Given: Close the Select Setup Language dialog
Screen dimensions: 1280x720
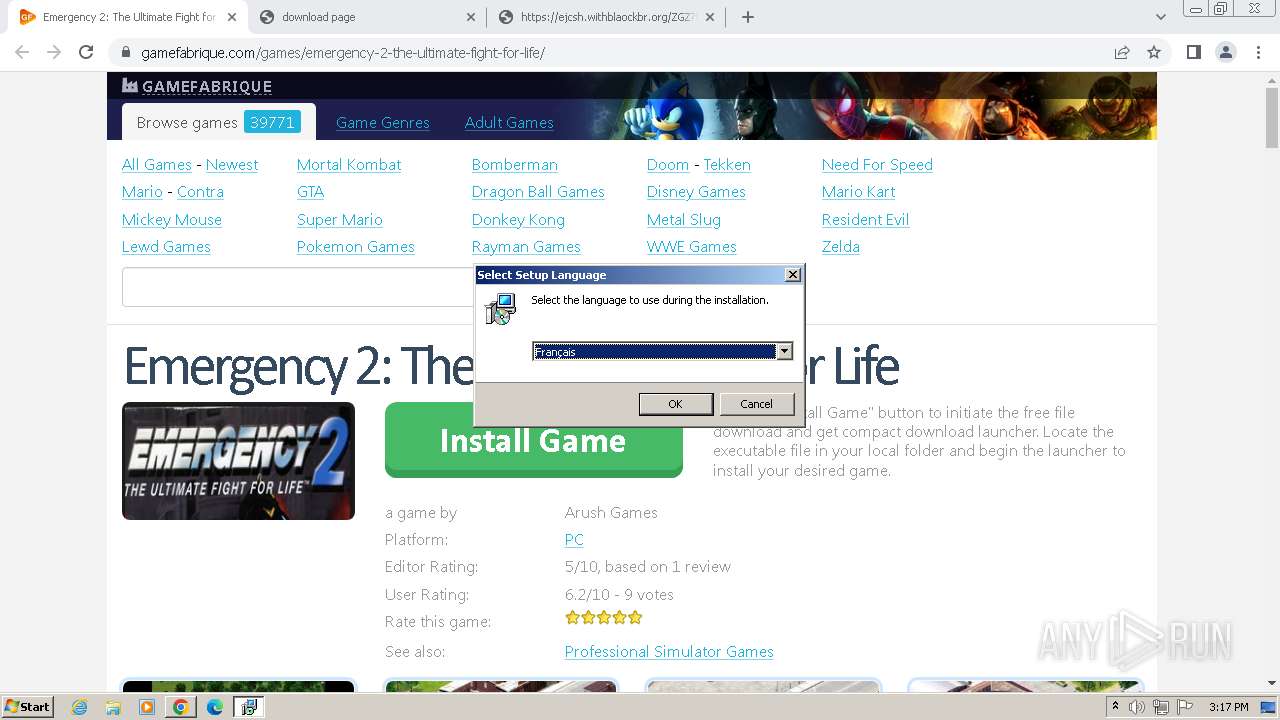Looking at the screenshot, I should 793,274.
